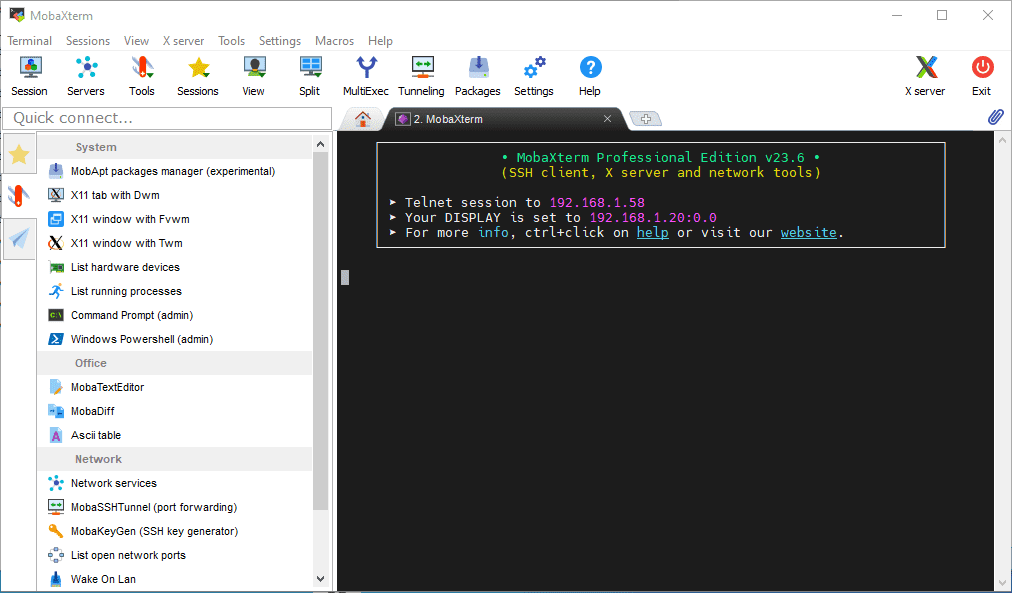Viewport: 1012px width, 593px height.
Task: Open Packages from the toolbar
Action: click(478, 76)
